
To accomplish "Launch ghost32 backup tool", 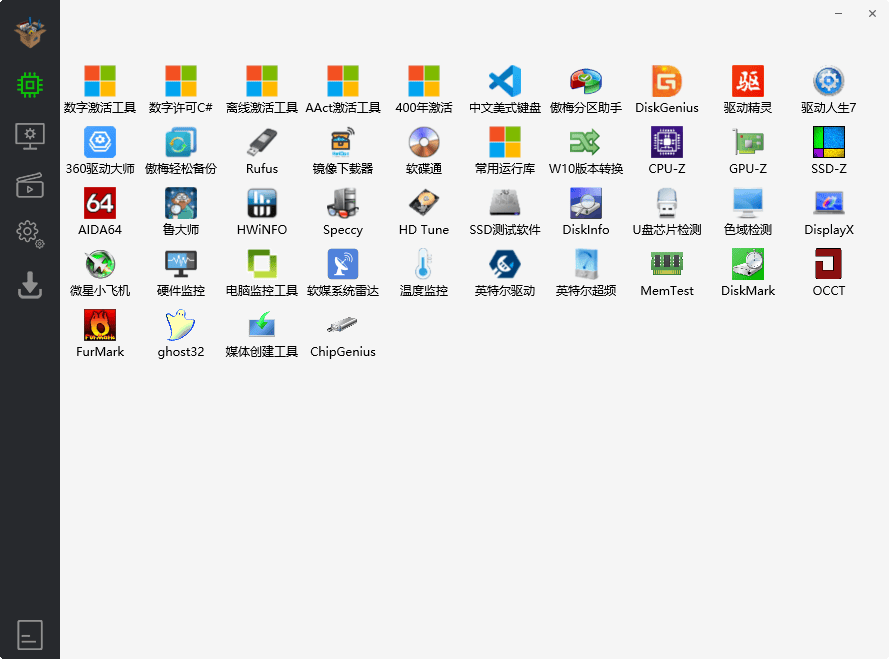I will (180, 332).
